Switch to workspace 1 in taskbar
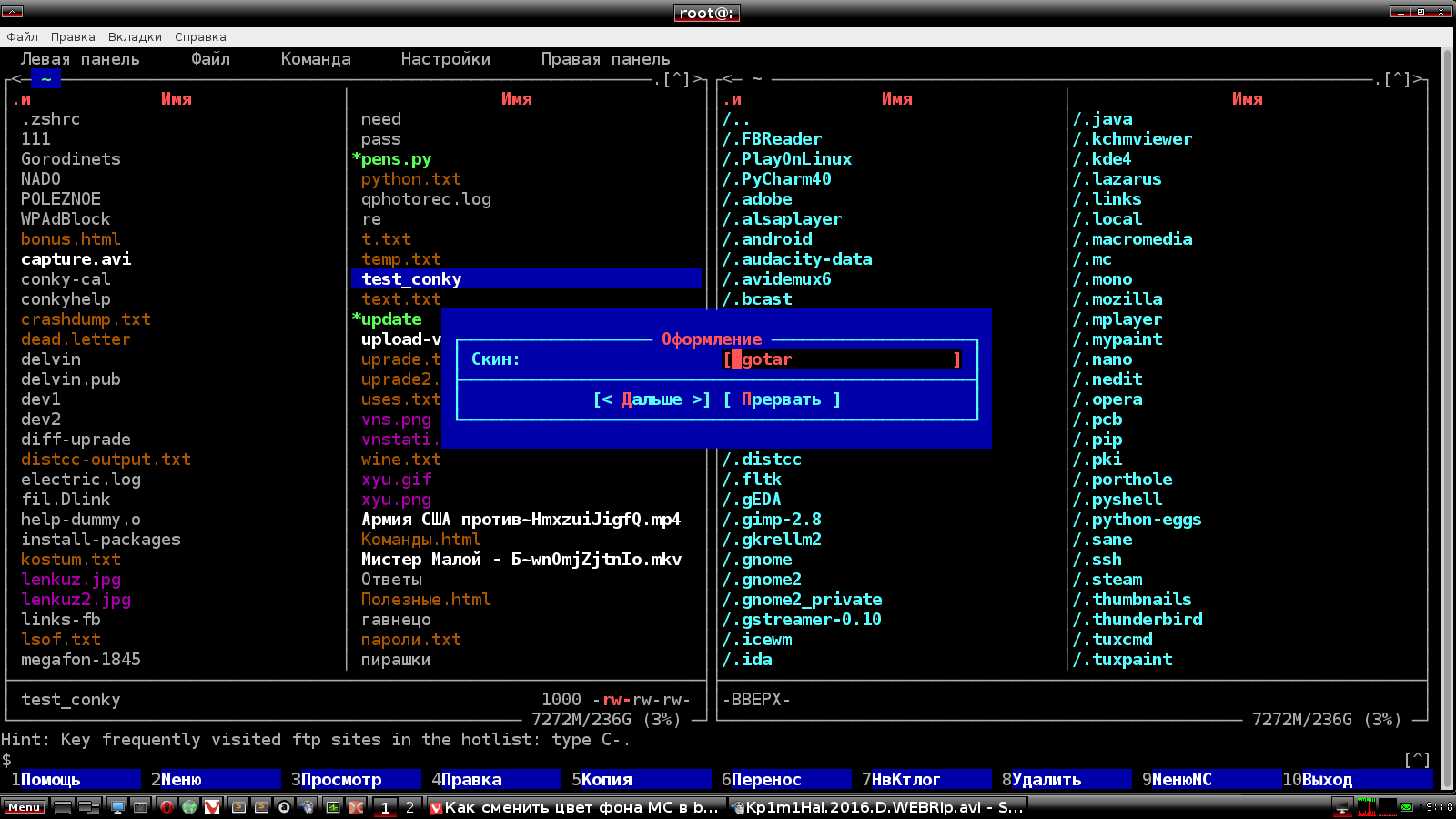This screenshot has width=1456, height=819. pyautogui.click(x=385, y=807)
